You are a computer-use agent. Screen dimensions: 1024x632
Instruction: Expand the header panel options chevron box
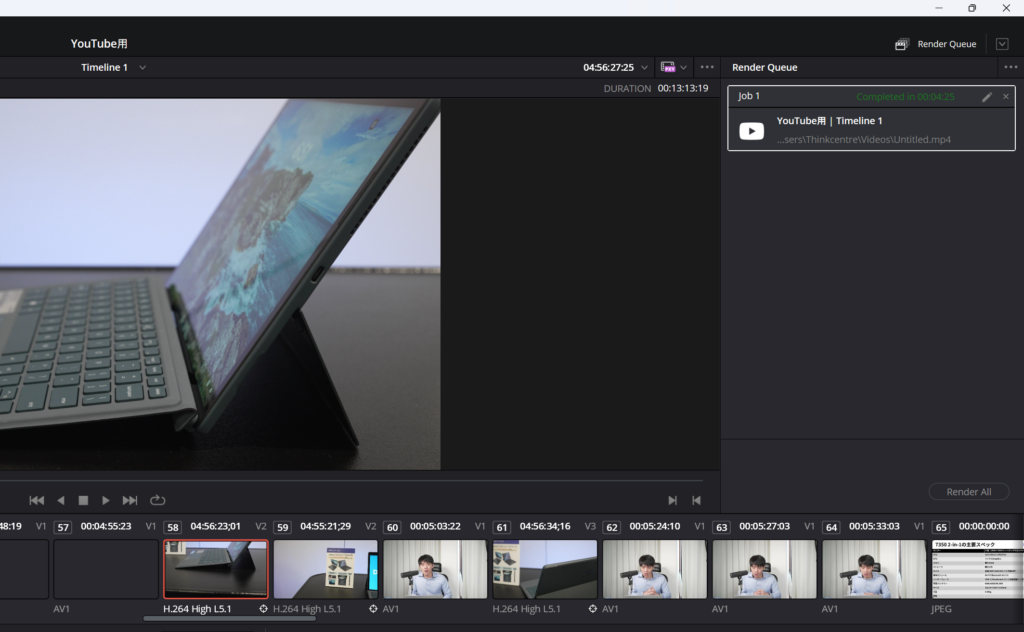click(1002, 44)
